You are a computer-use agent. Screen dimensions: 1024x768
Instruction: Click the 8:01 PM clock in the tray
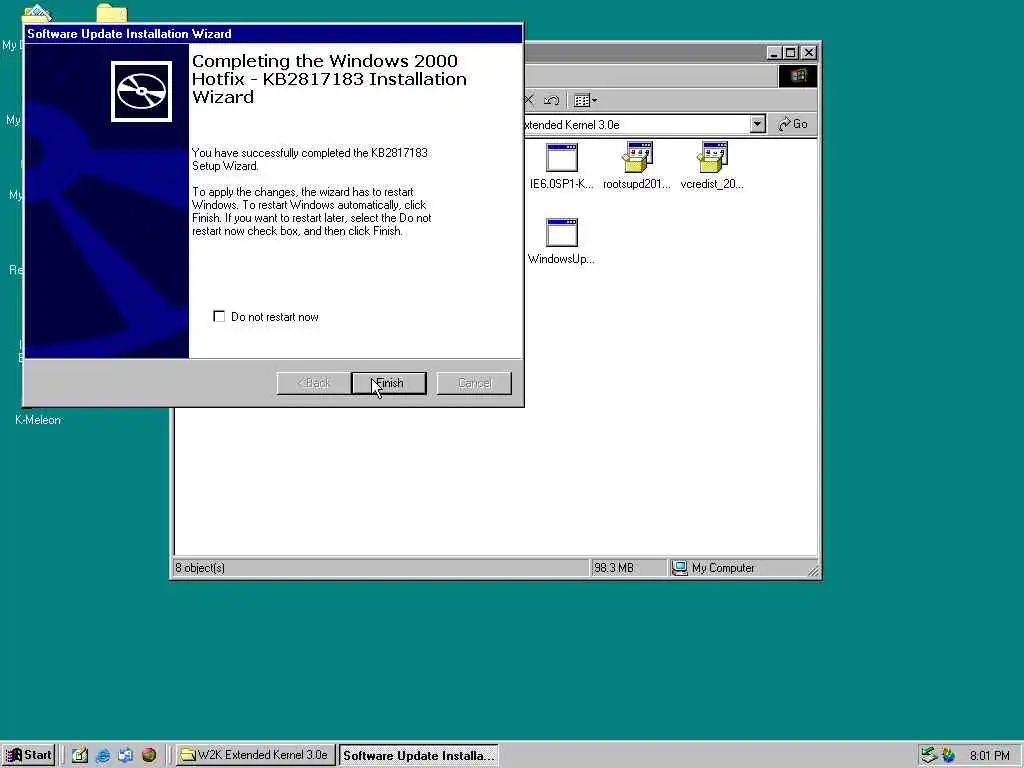(x=989, y=756)
